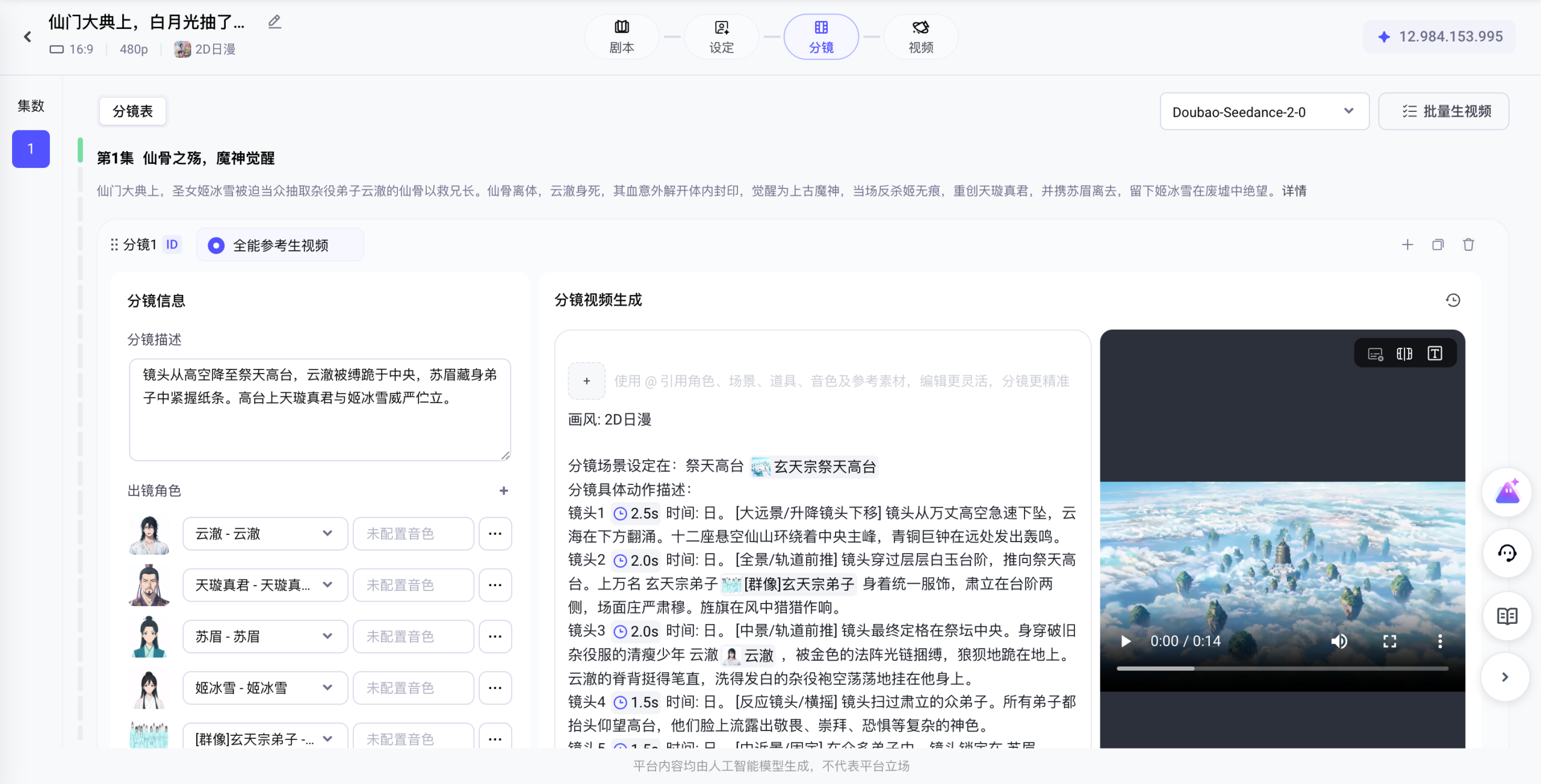Open more options for 姬冰雪 row
This screenshot has height=784, width=1541.
pyautogui.click(x=495, y=688)
